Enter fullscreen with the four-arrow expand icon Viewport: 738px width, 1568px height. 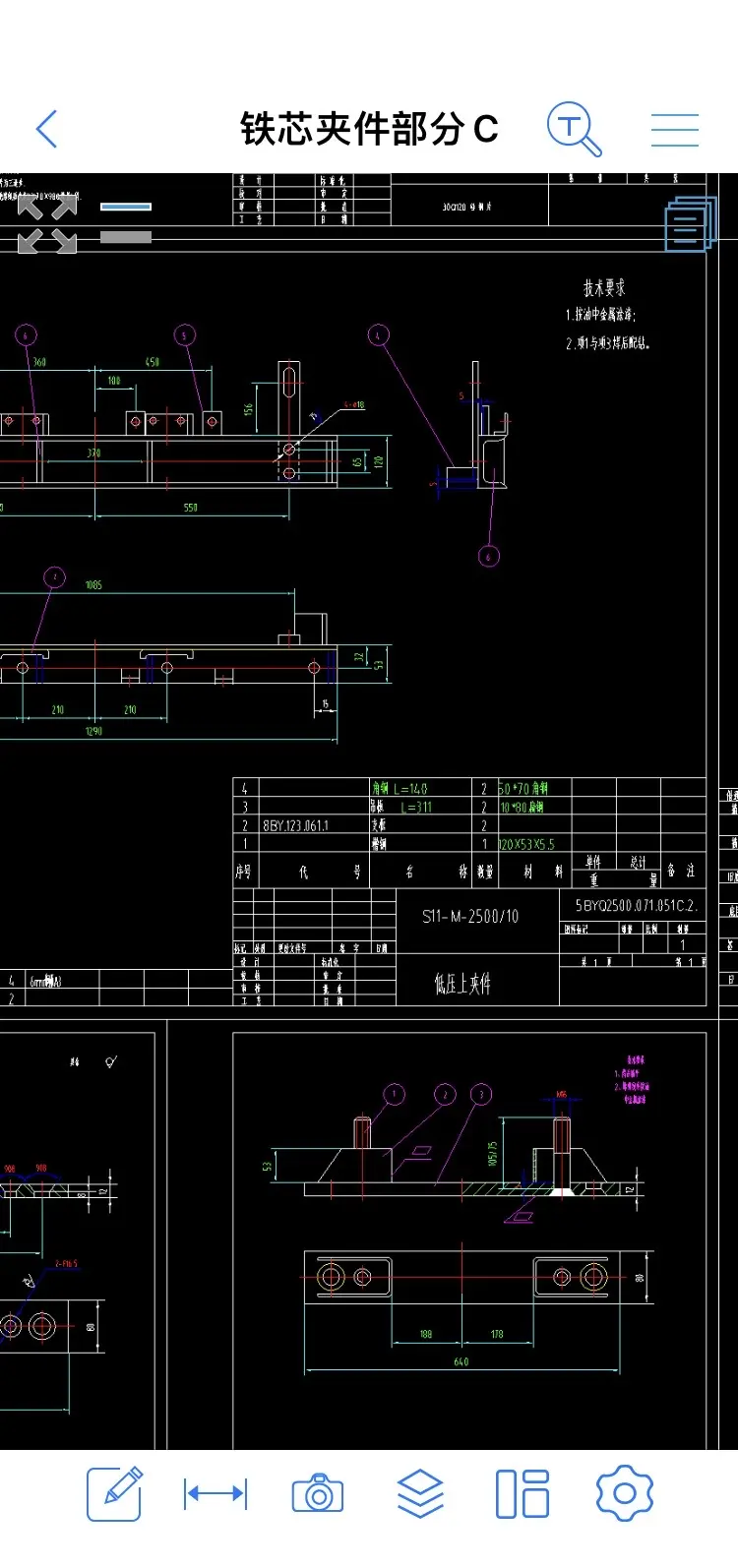[x=47, y=224]
